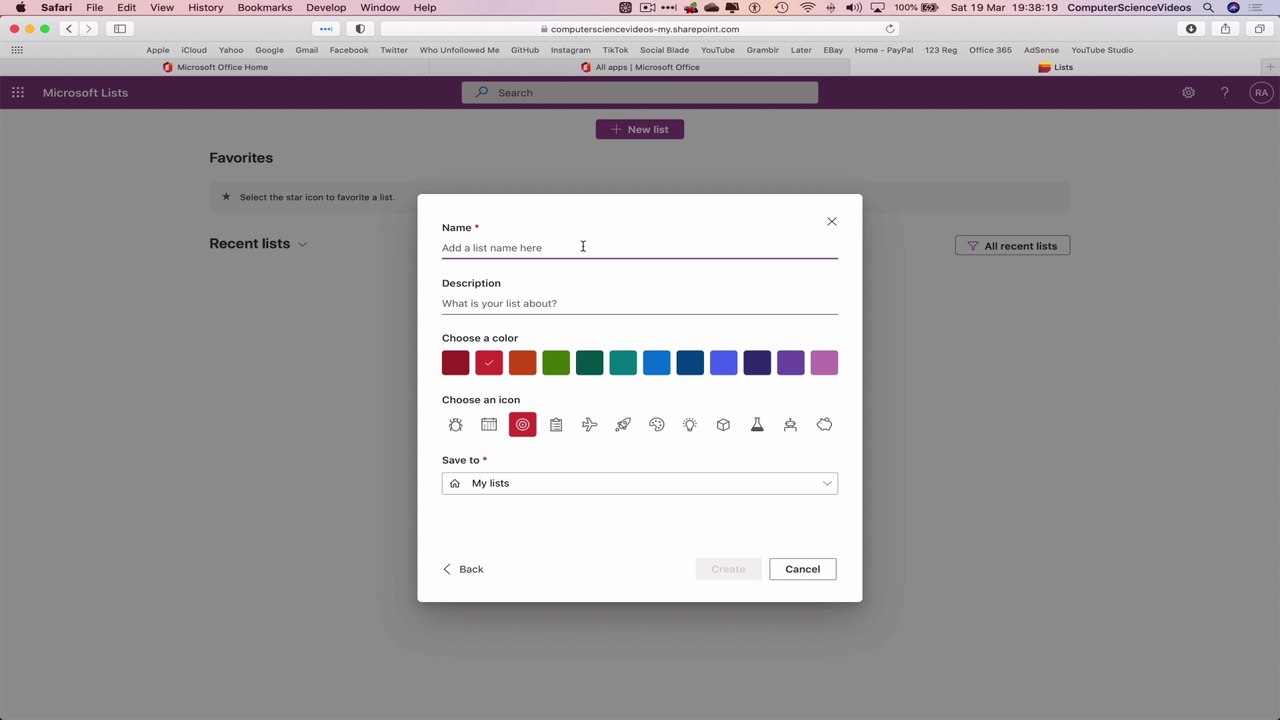Choose the cube icon for the list
Screen dimensions: 1280x720
pos(723,425)
